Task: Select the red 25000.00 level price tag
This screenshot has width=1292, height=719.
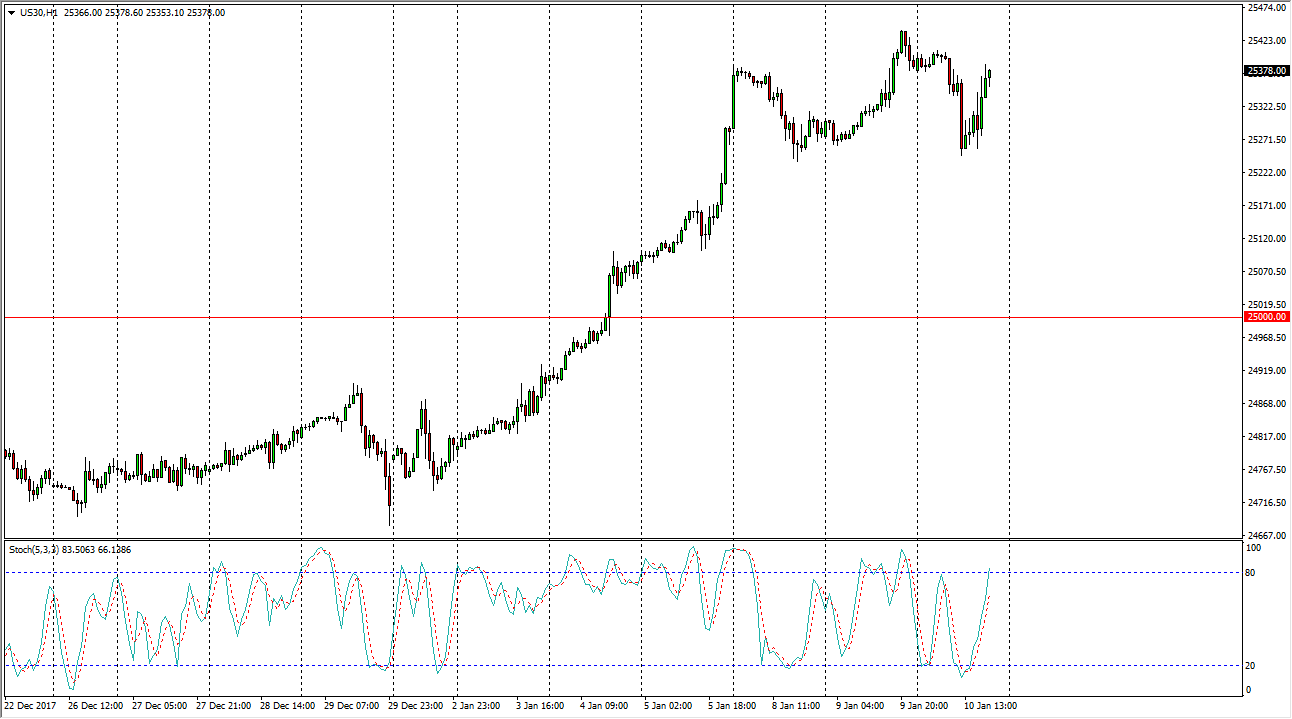Action: [x=1266, y=317]
